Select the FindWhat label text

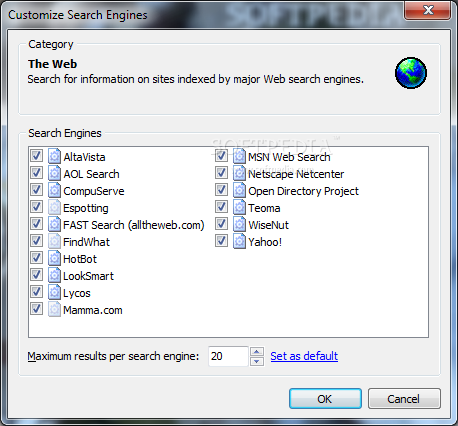point(86,242)
